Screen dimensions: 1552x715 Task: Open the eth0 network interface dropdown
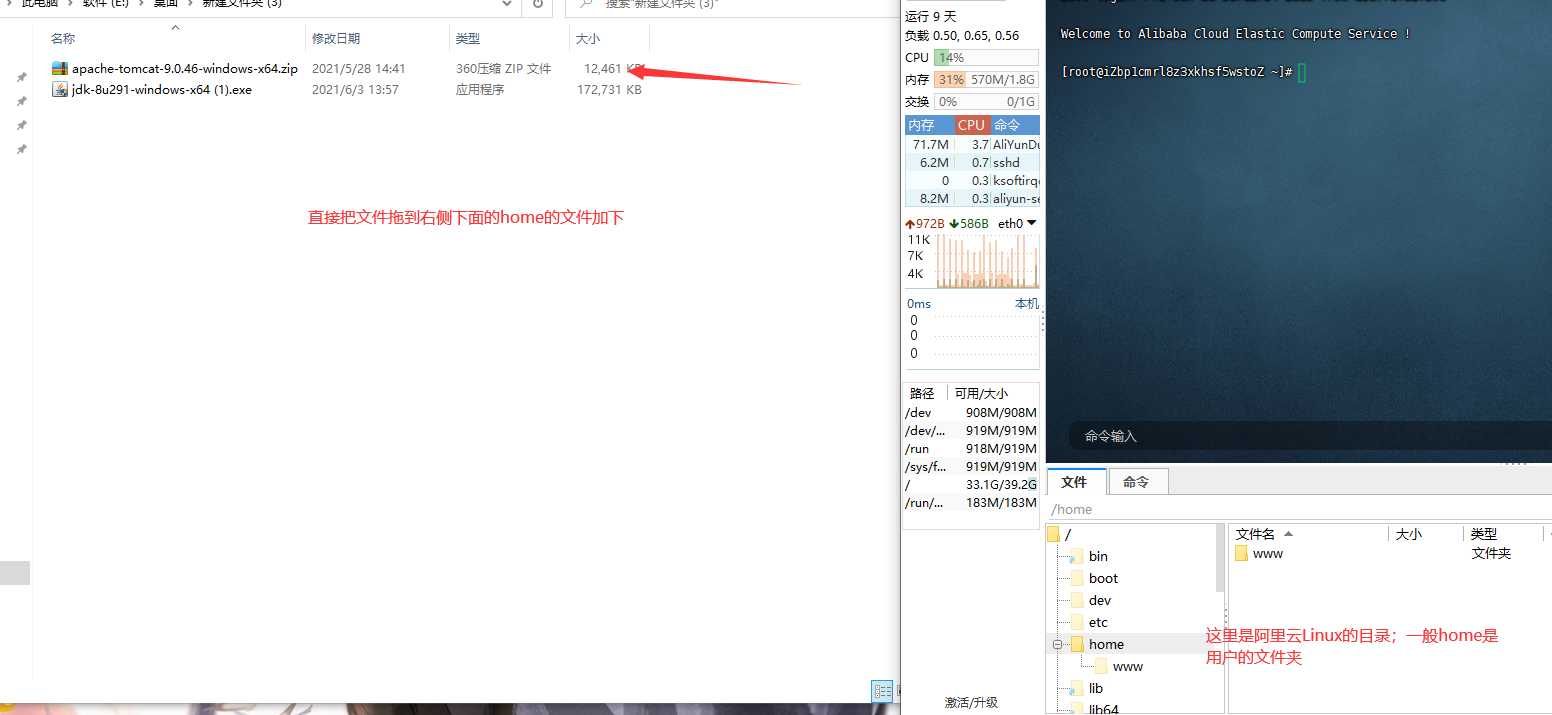1032,223
